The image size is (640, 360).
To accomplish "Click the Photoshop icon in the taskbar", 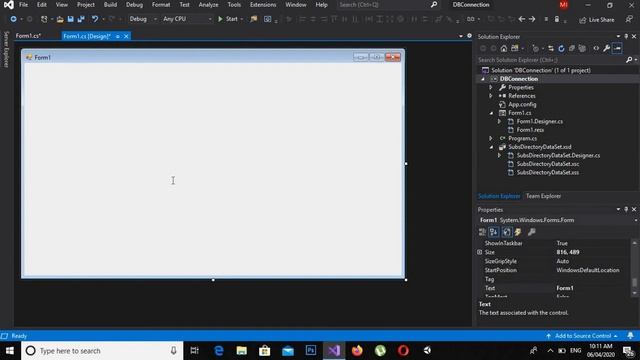I will tap(311, 351).
